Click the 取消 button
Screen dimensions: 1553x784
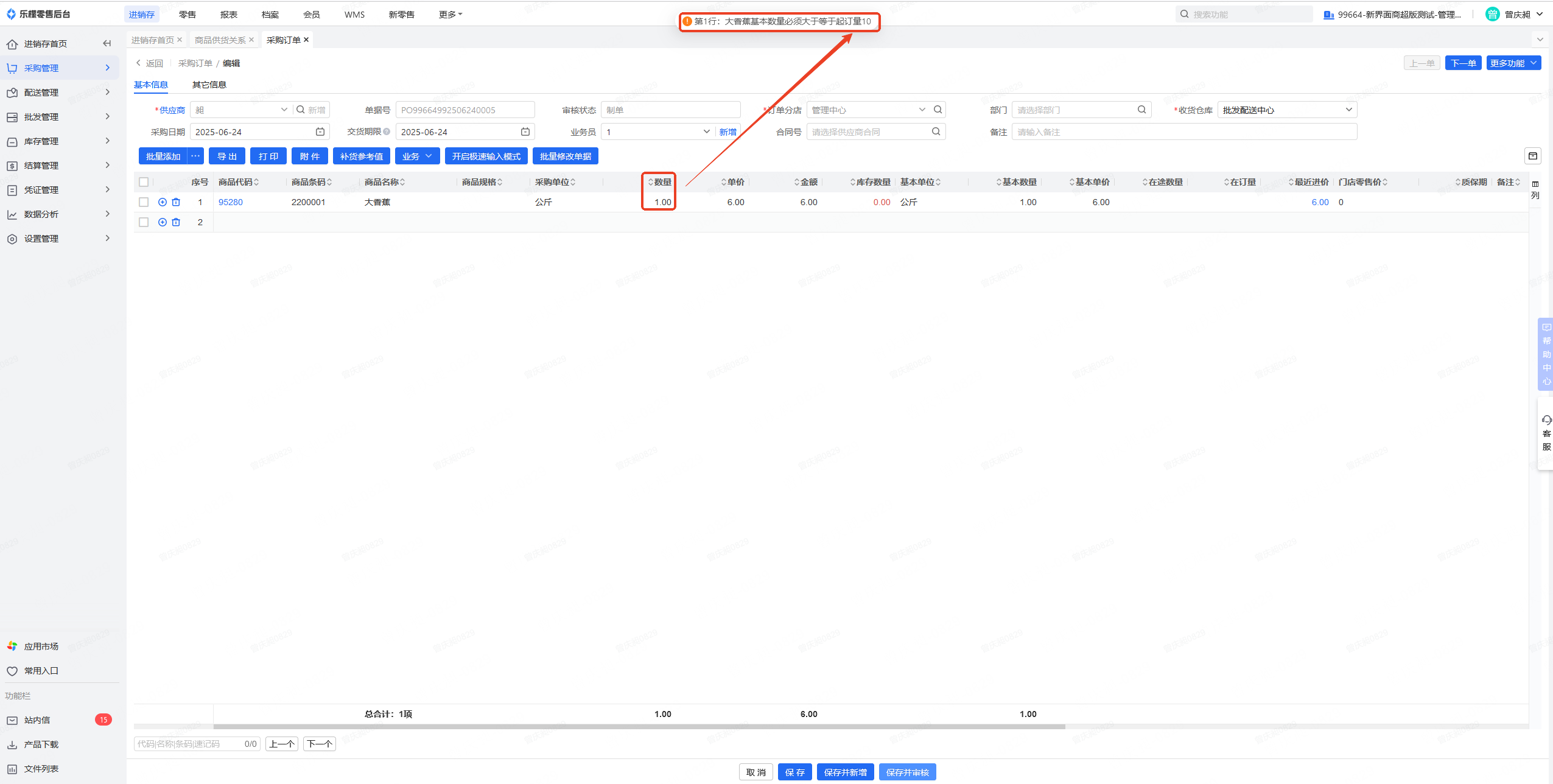point(756,772)
